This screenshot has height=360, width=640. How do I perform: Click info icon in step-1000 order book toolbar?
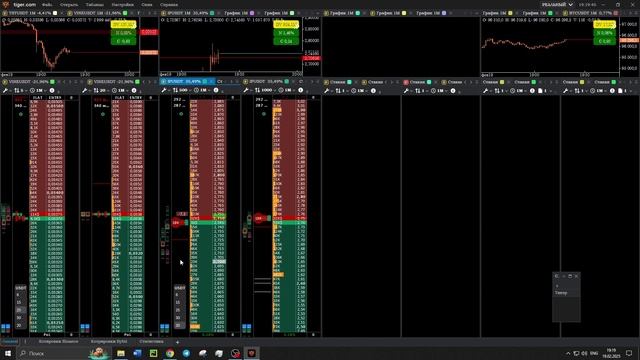pyautogui.click(x=301, y=90)
